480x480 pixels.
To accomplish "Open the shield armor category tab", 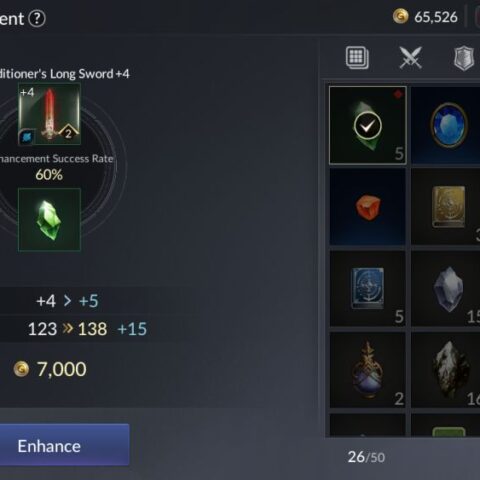I will (x=464, y=58).
